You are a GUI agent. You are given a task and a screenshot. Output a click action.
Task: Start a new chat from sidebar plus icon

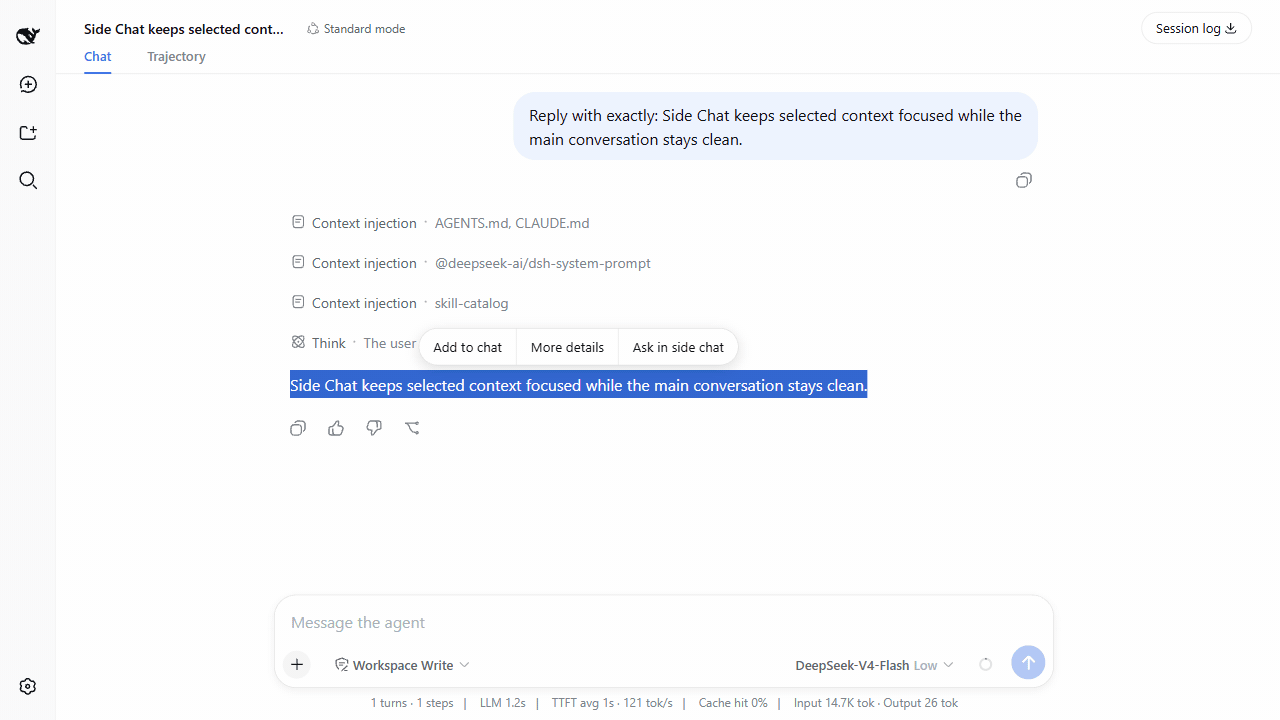tap(28, 85)
